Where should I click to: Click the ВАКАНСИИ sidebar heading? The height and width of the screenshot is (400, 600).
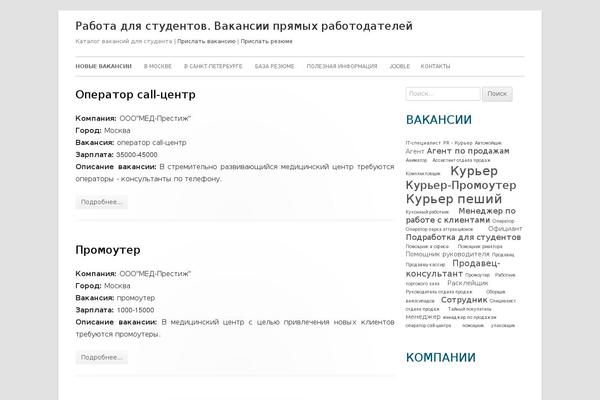(439, 120)
